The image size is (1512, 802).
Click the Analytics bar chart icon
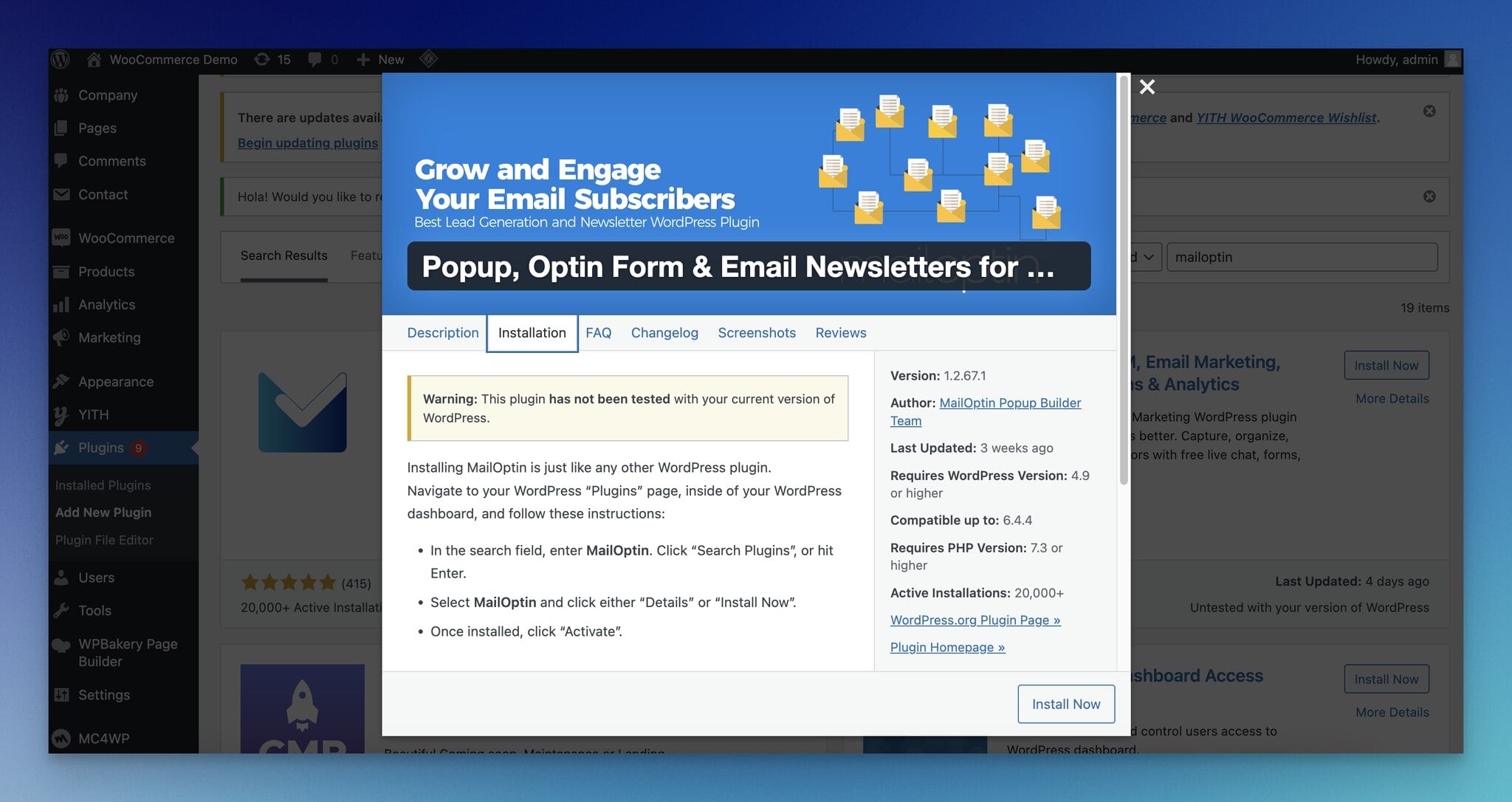click(61, 304)
